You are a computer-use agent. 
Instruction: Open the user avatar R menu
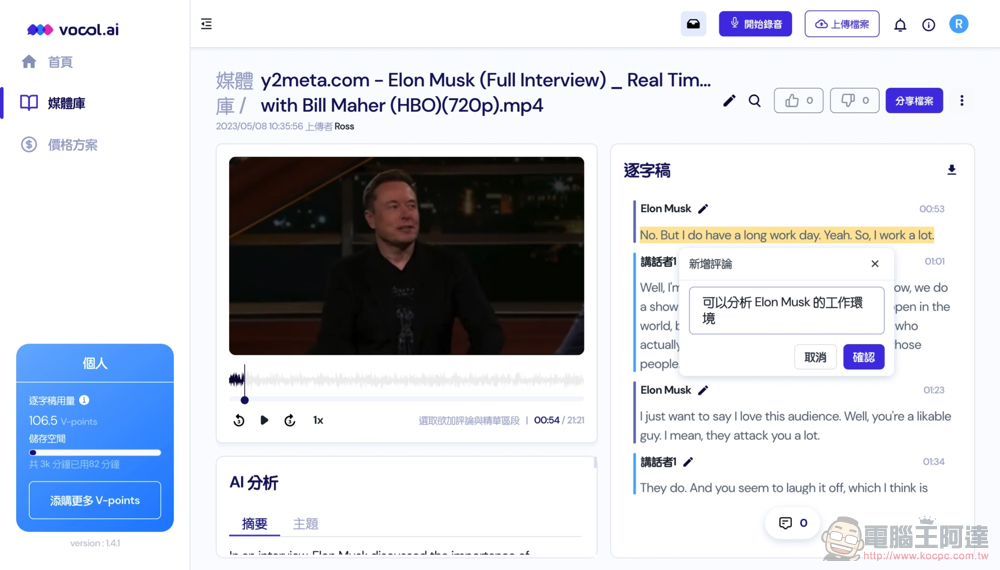tap(958, 24)
